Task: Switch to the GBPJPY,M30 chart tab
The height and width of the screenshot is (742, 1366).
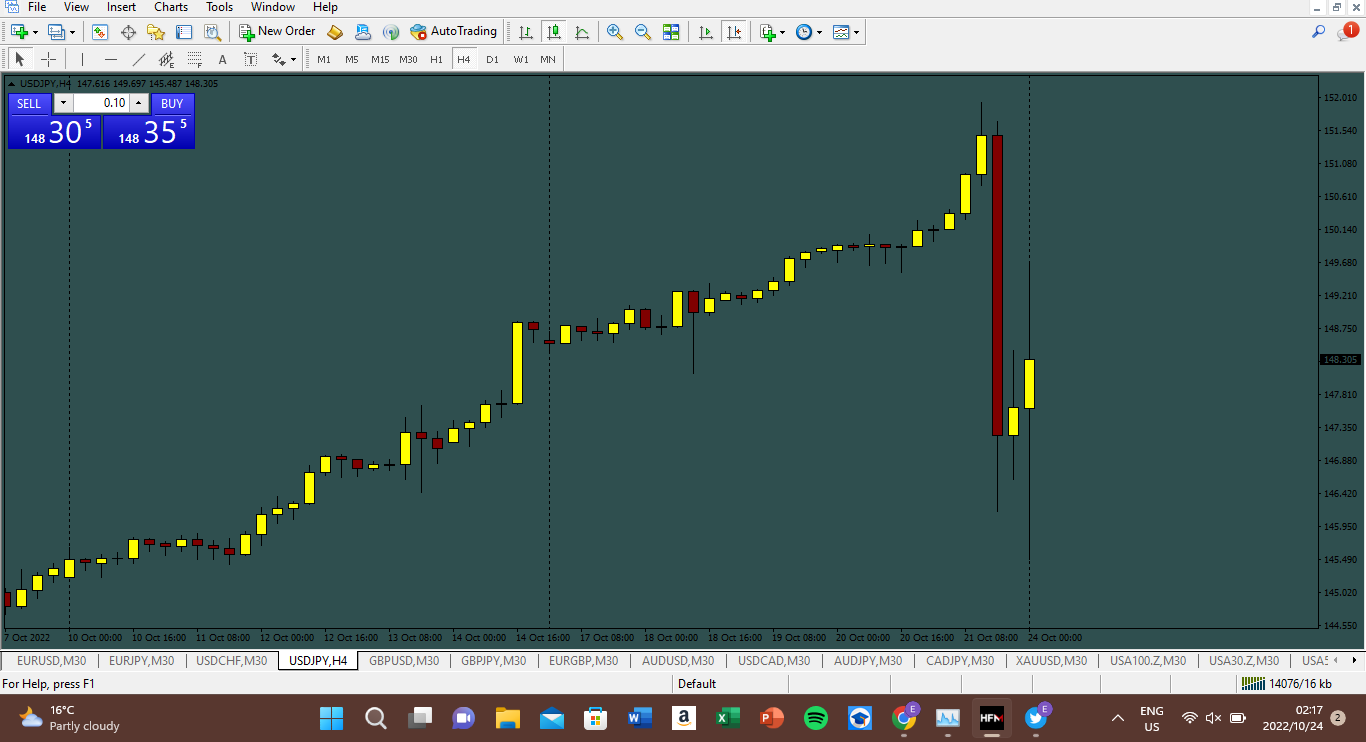Action: tap(494, 660)
